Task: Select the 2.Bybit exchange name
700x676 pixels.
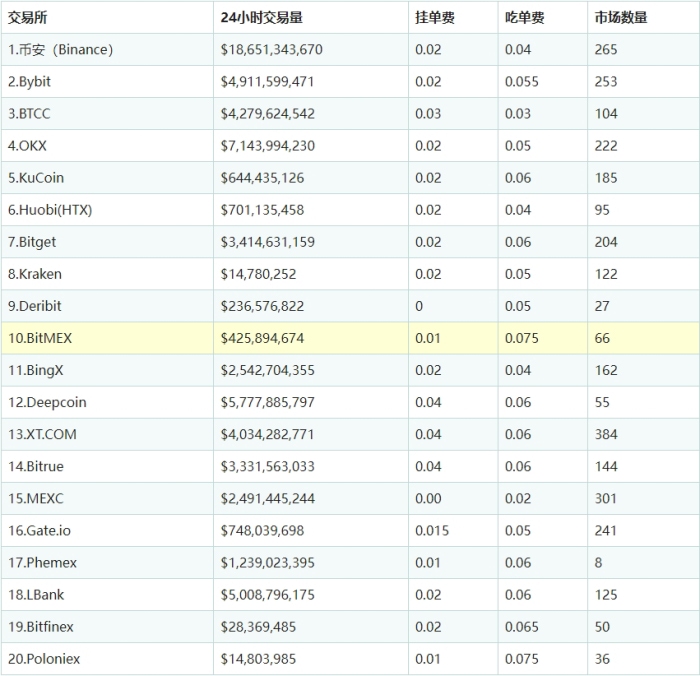Action: tap(29, 82)
